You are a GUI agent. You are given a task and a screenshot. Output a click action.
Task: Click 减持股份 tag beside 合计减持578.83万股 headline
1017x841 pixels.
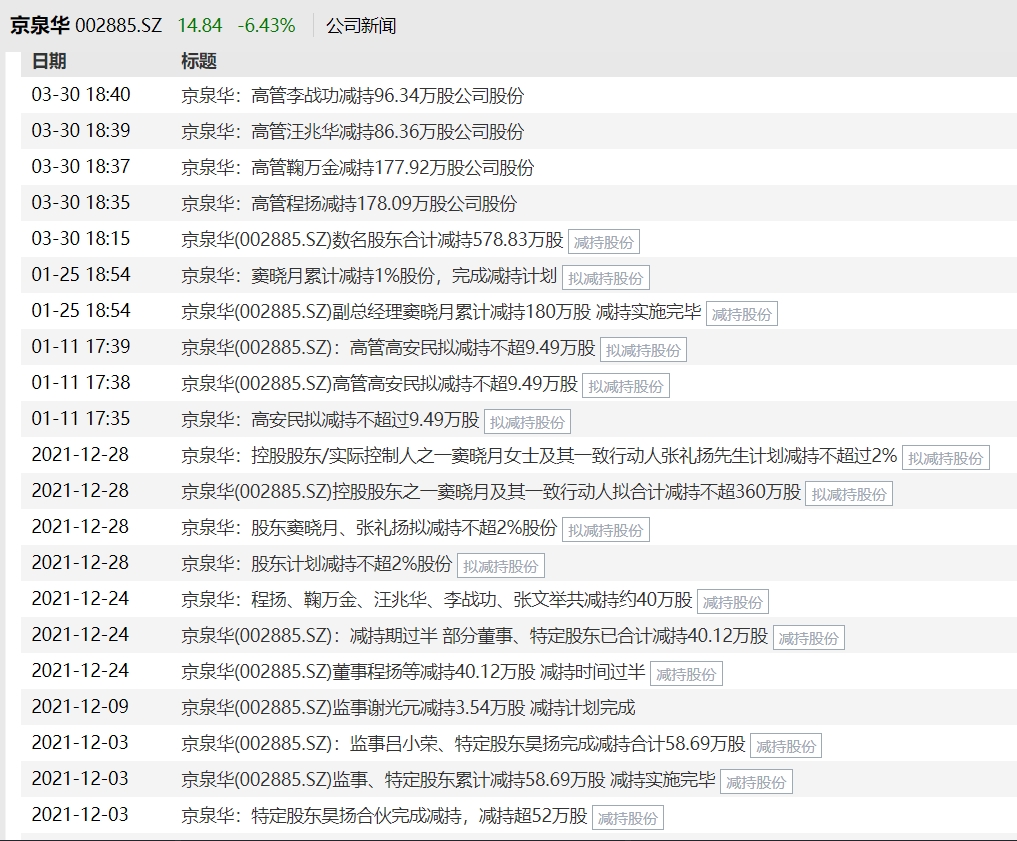tap(603, 241)
